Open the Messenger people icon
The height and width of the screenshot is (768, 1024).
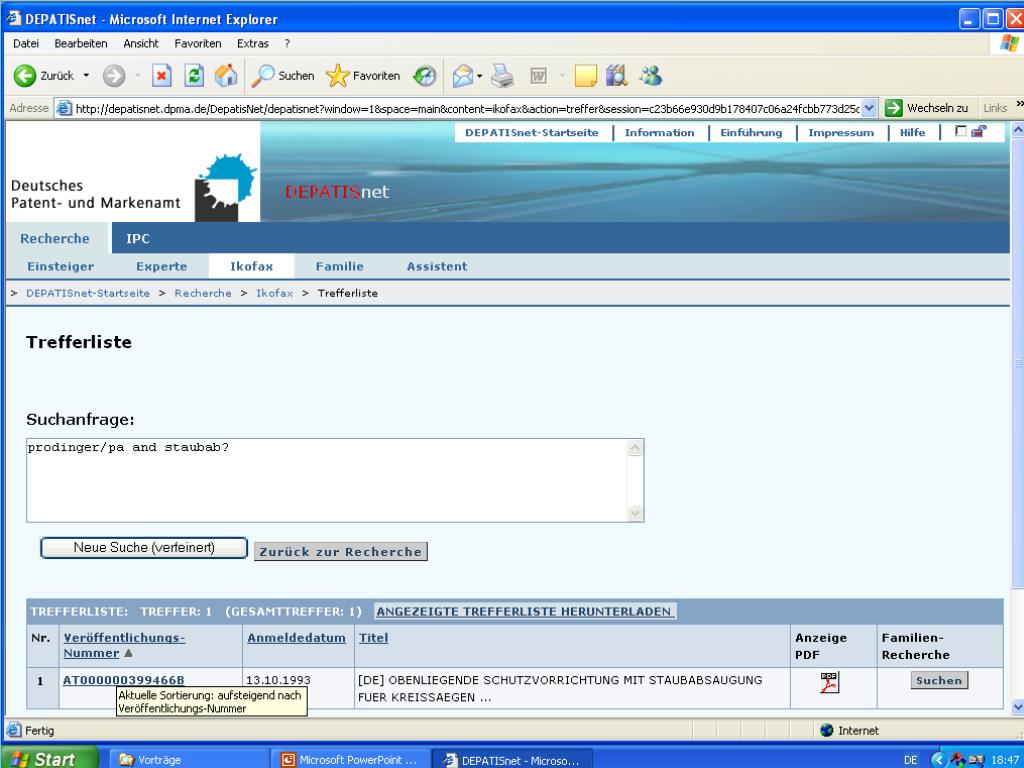650,76
